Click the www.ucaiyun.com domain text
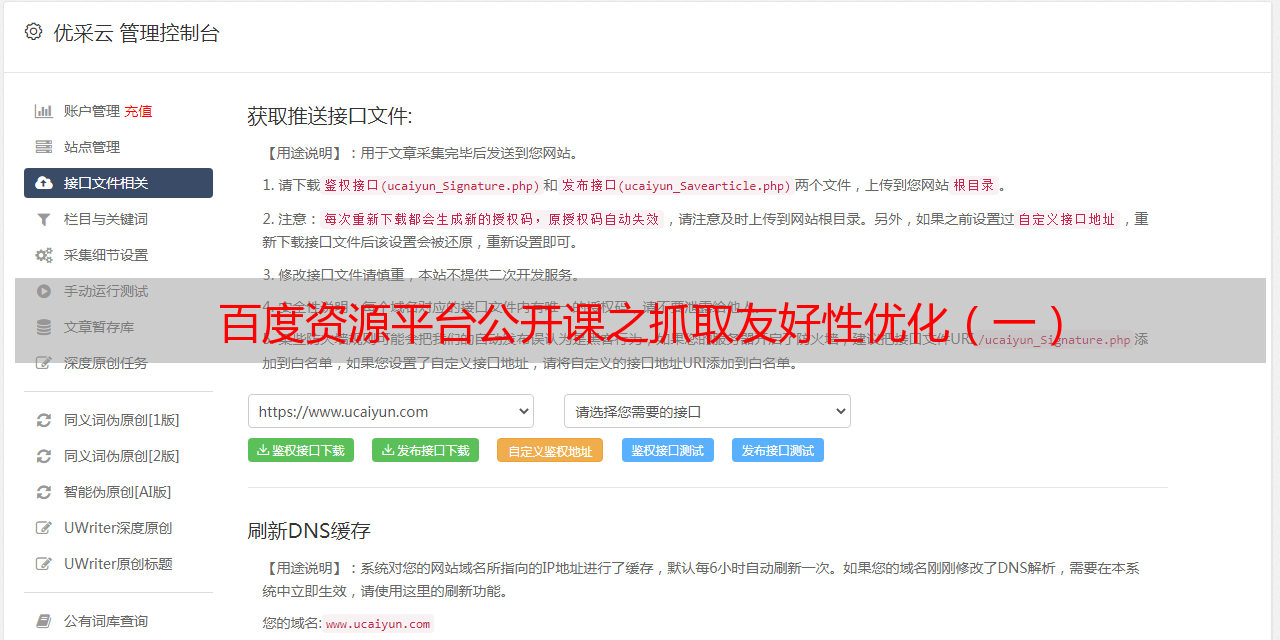The height and width of the screenshot is (640, 1280). point(378,623)
